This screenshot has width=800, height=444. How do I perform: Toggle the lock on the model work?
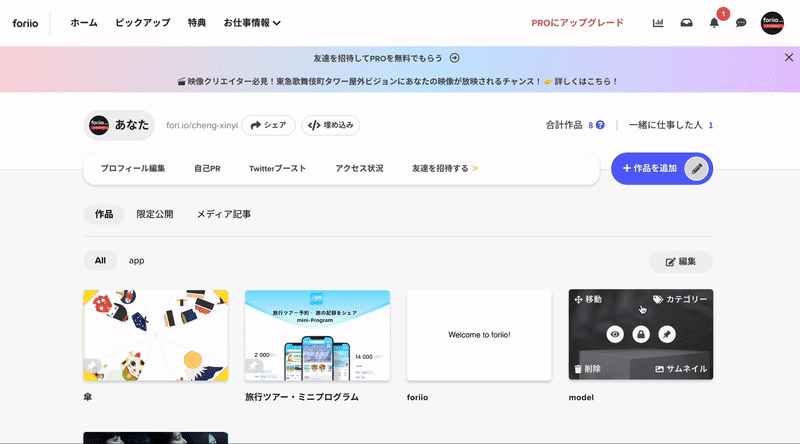tap(641, 334)
